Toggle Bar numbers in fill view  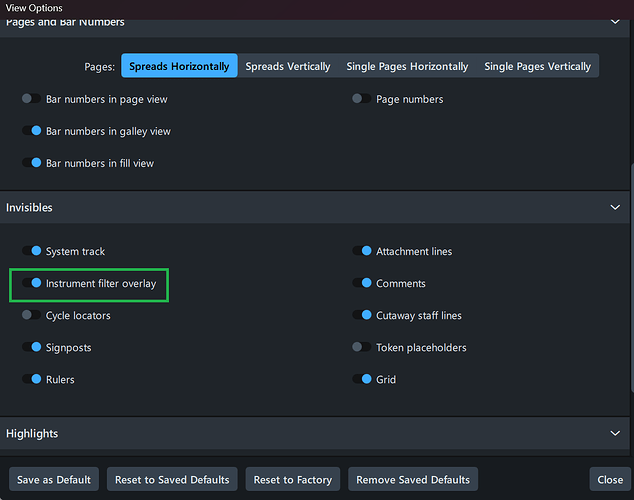tap(32, 163)
